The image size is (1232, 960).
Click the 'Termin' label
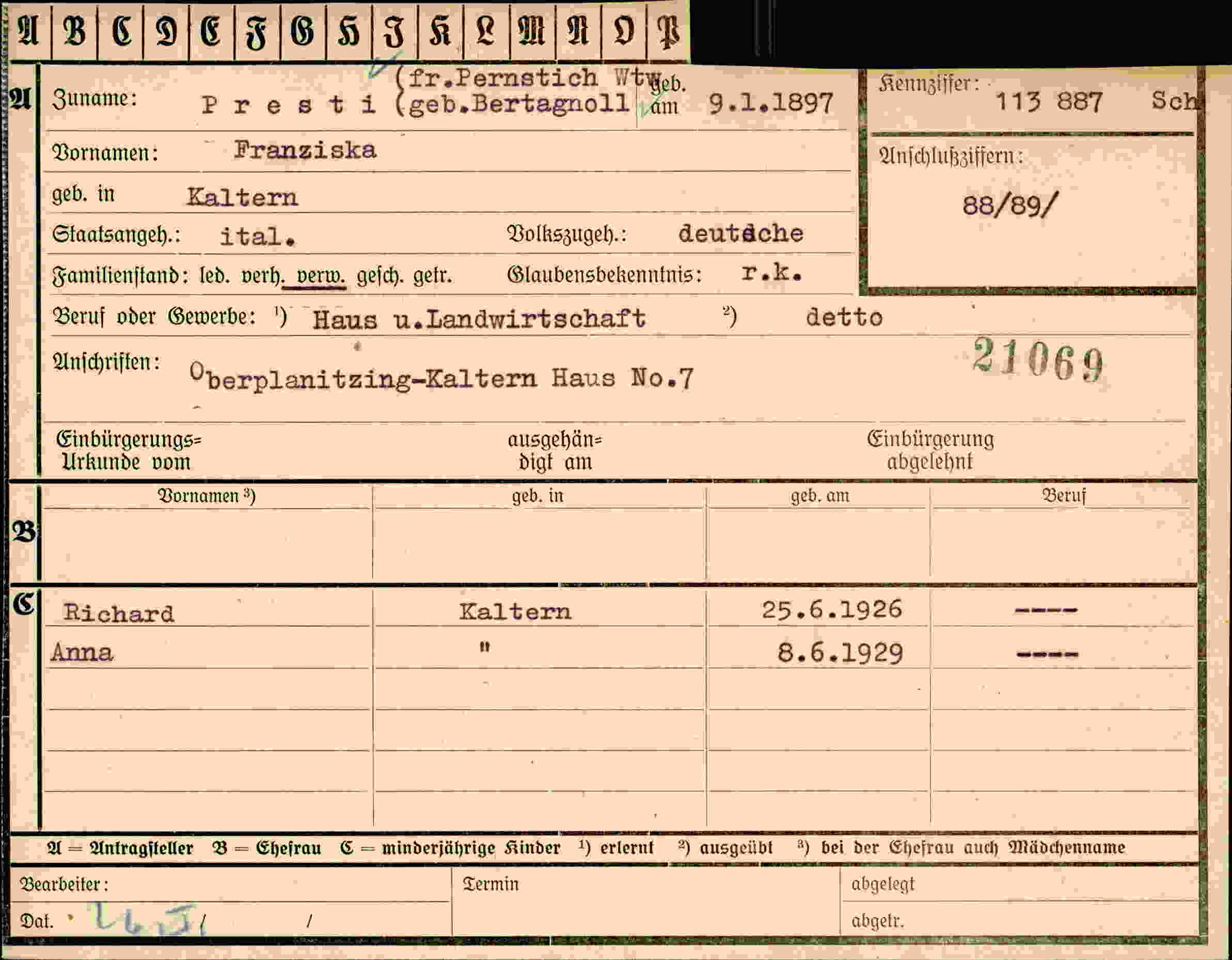point(491,884)
